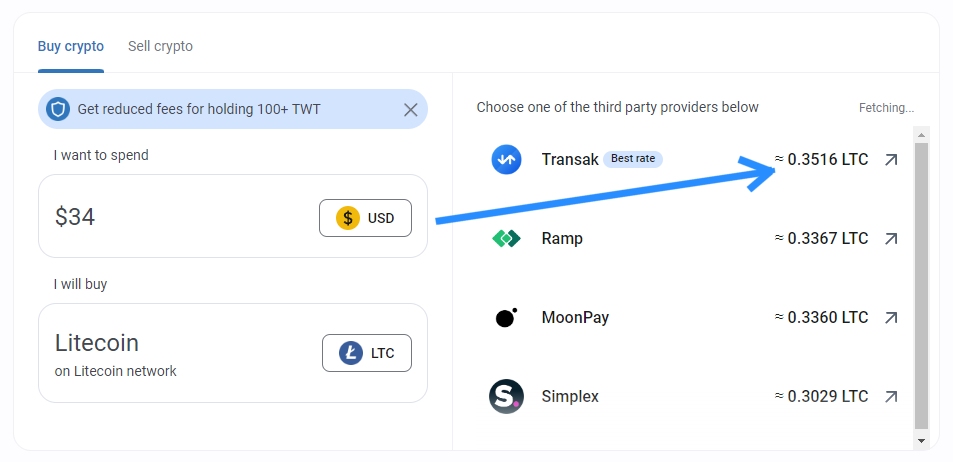Click the Ramp green diamond logo
This screenshot has height=462, width=953.
[x=506, y=239]
